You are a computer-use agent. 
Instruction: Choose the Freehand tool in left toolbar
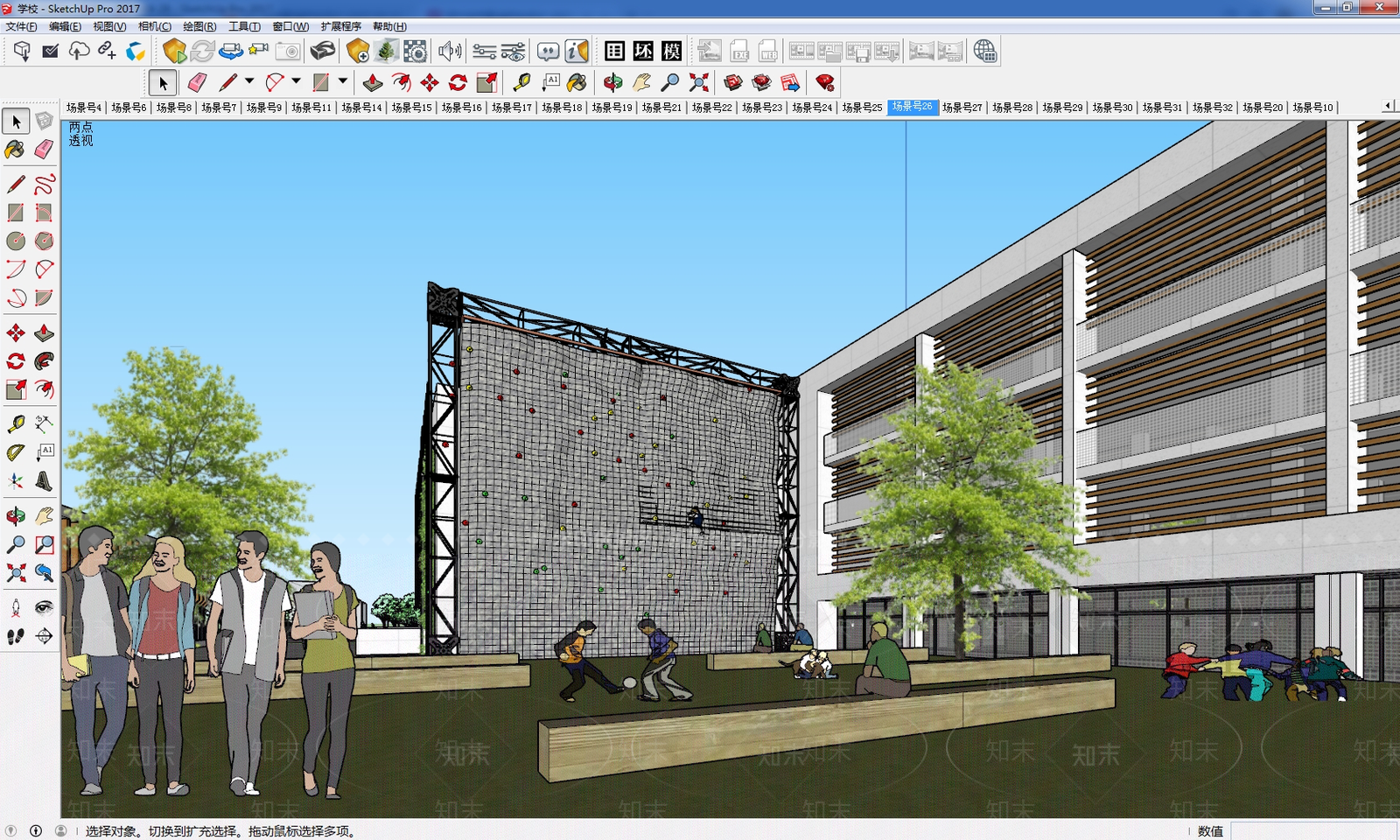tap(44, 185)
